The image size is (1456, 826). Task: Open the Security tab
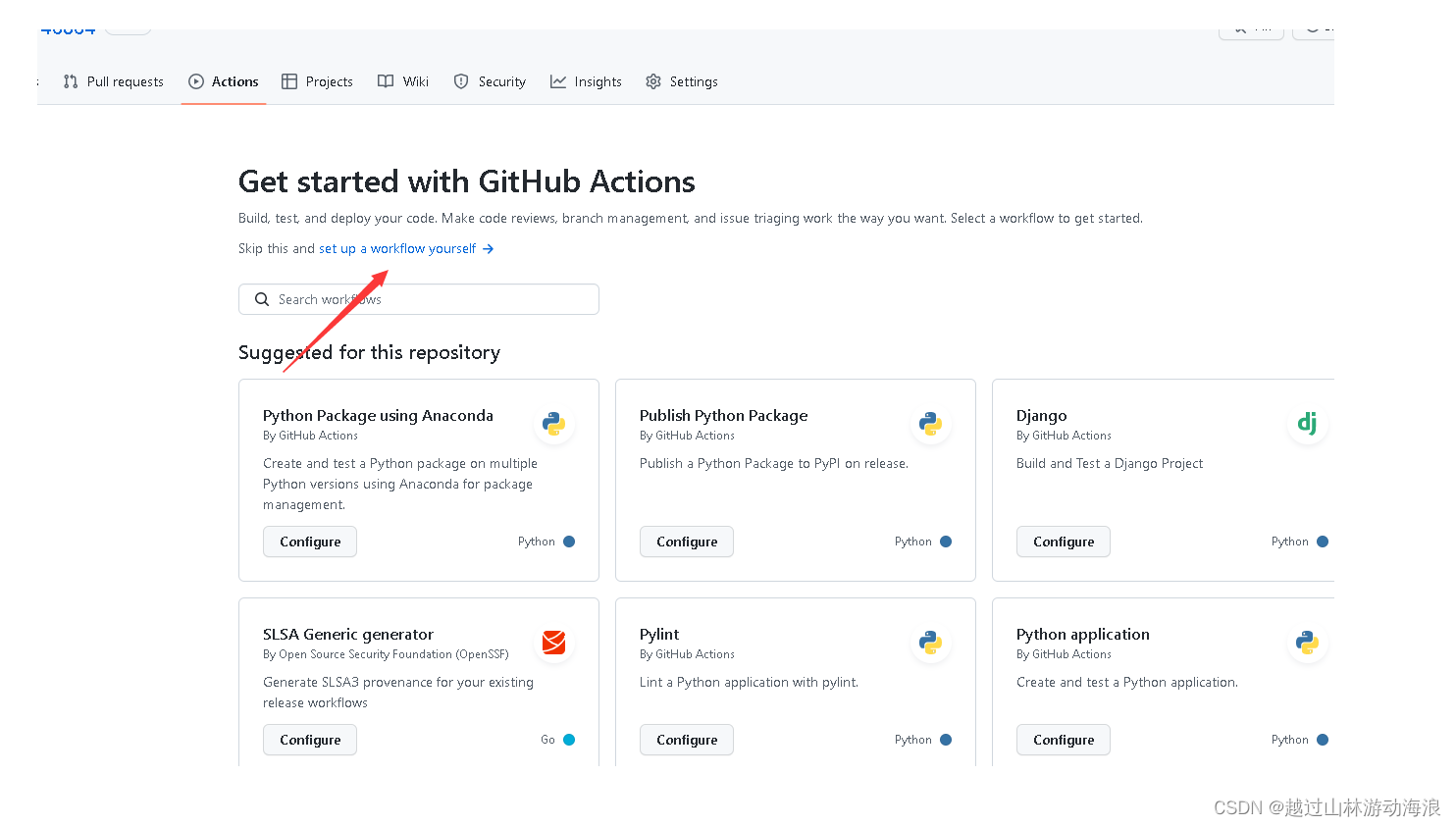pyautogui.click(x=490, y=81)
